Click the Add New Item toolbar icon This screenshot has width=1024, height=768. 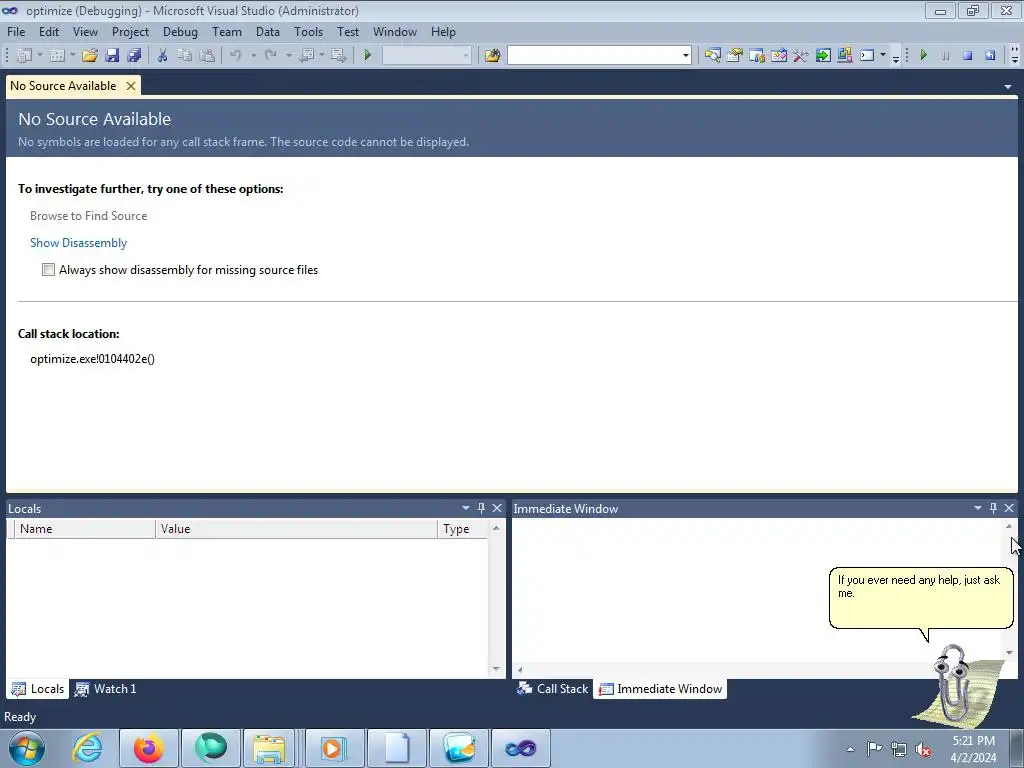(x=57, y=56)
